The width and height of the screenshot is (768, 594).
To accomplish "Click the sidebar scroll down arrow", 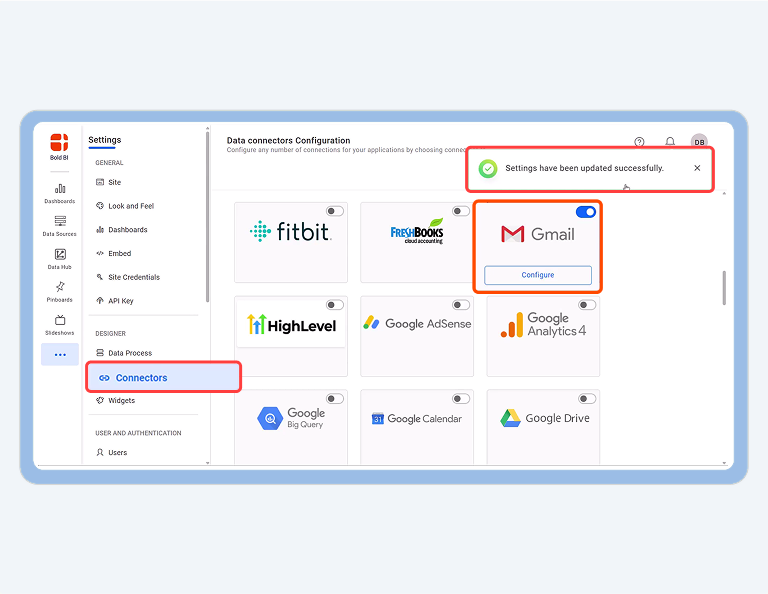I will pyautogui.click(x=208, y=462).
